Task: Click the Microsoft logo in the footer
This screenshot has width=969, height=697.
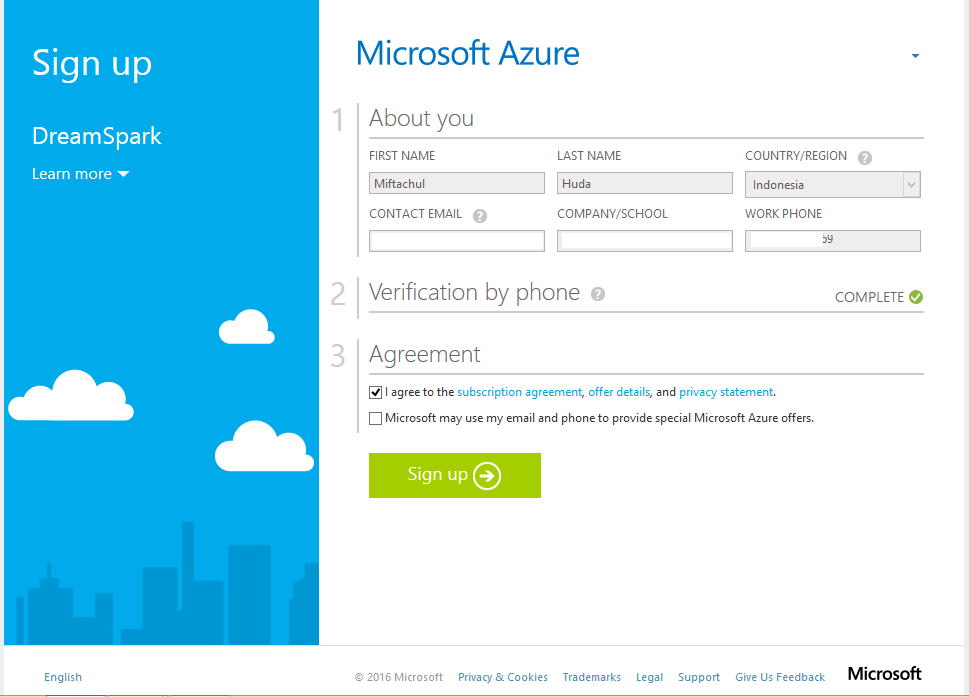Action: (884, 674)
